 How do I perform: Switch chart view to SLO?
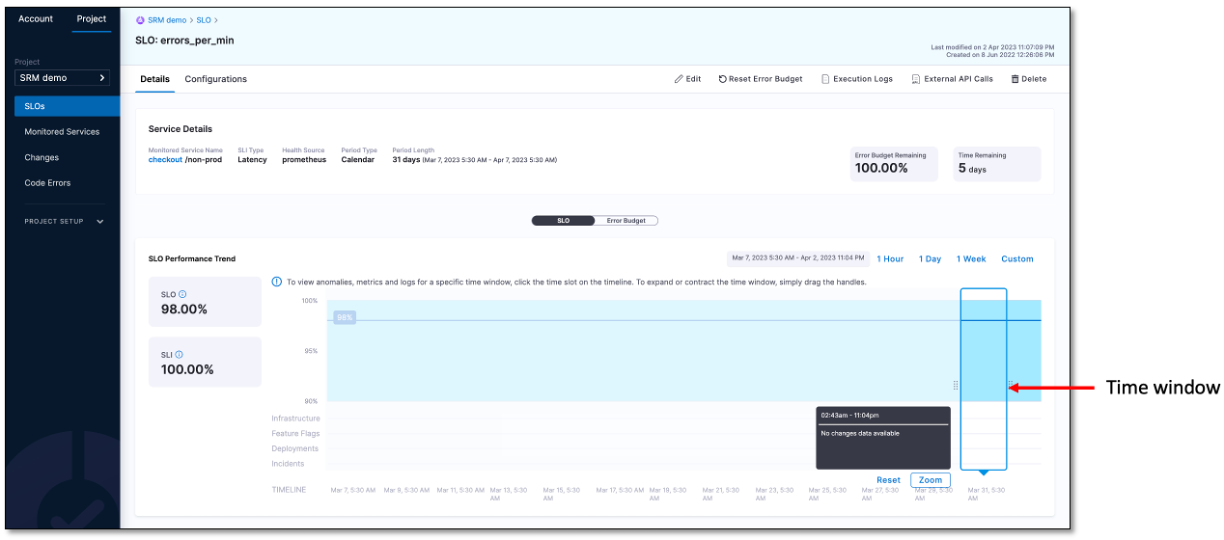point(563,221)
